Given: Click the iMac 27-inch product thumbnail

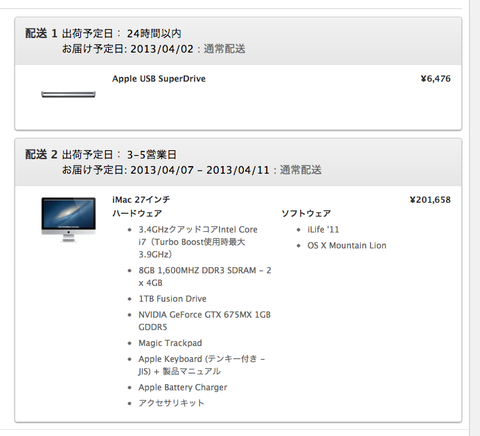Looking at the screenshot, I should point(68,219).
